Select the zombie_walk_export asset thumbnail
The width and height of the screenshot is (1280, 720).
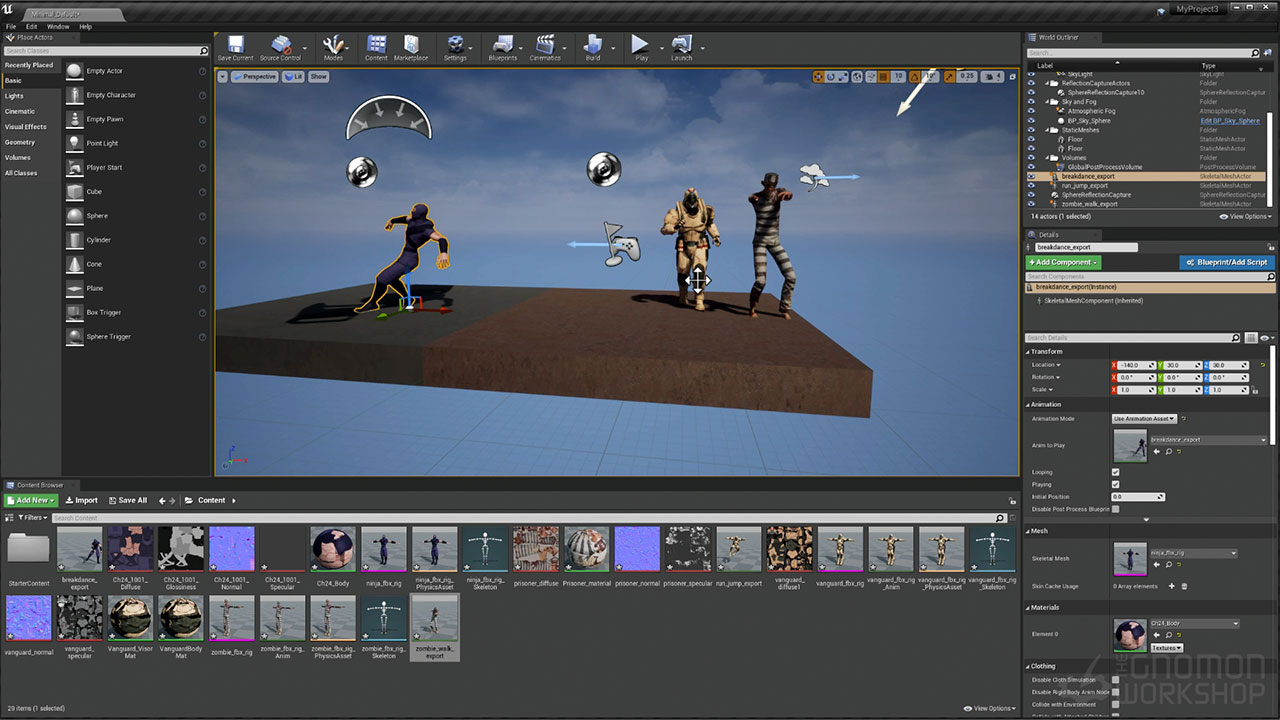point(434,618)
